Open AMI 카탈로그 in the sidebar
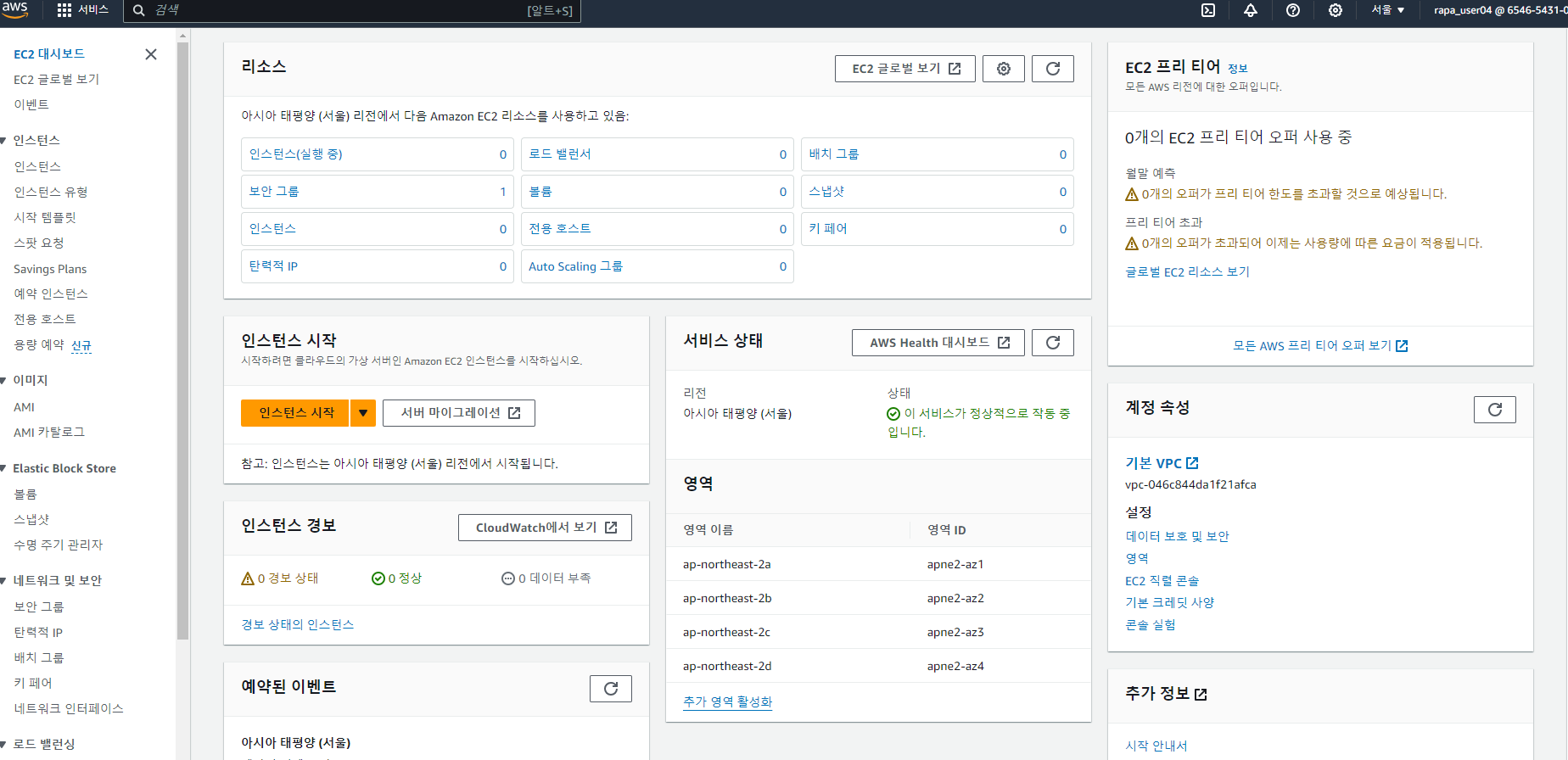Image resolution: width=1568 pixels, height=760 pixels. click(49, 433)
